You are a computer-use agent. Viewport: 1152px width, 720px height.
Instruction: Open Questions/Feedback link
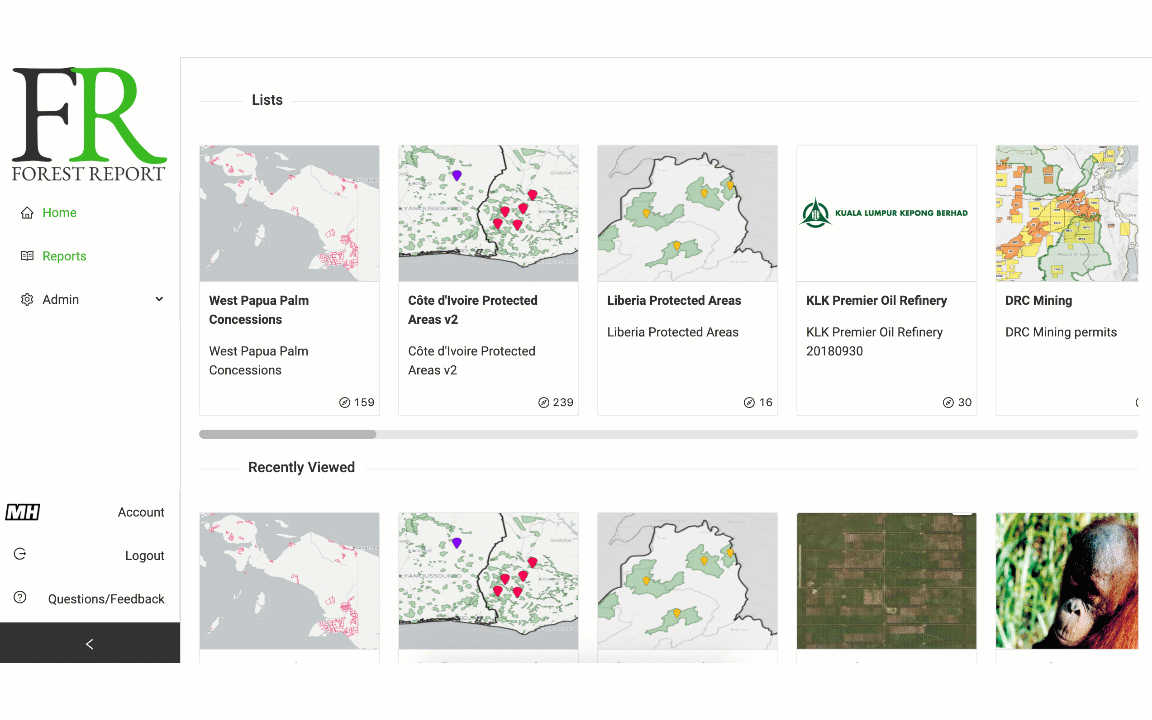point(107,599)
